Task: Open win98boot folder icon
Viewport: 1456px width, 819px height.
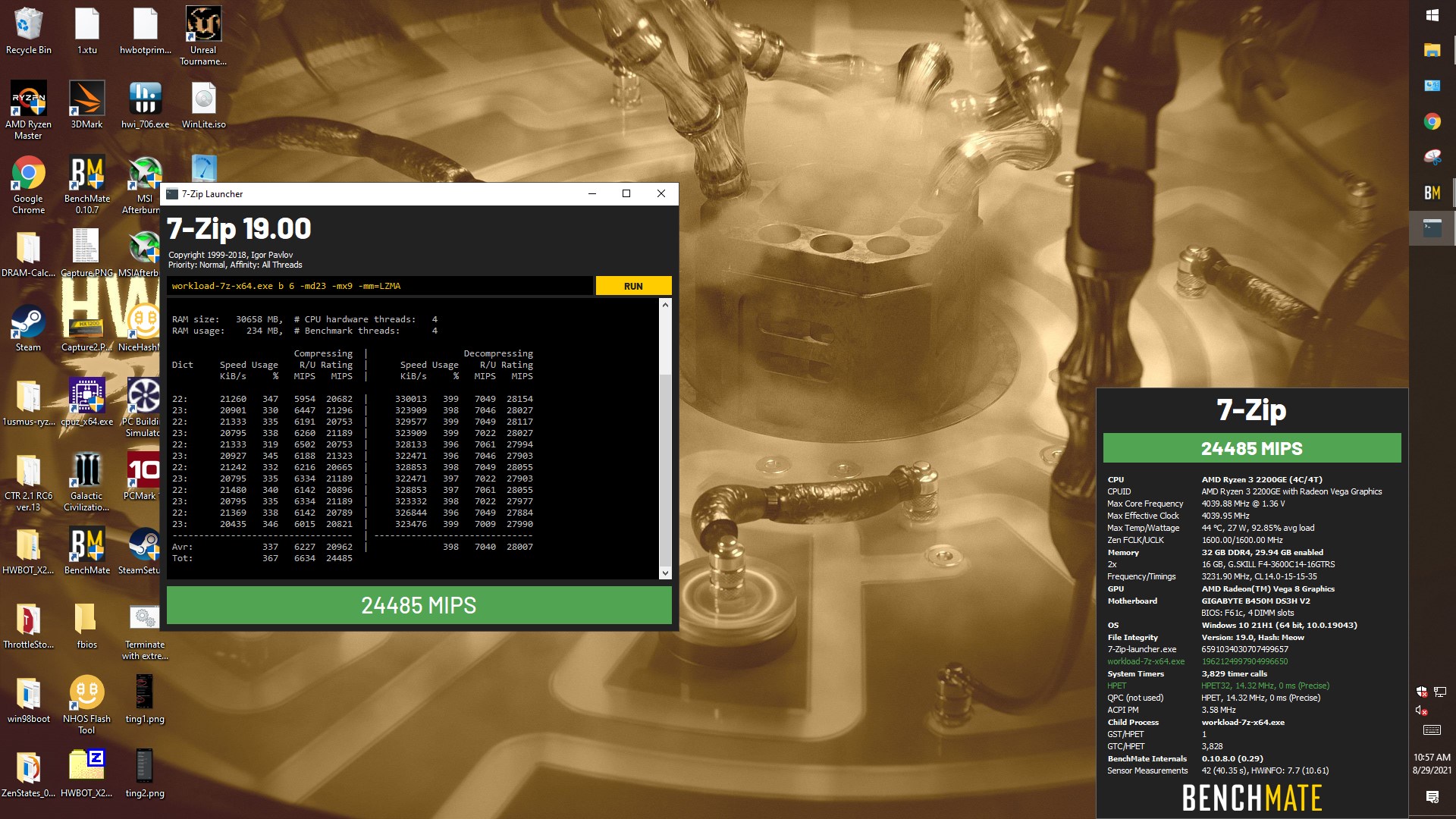Action: [x=29, y=700]
